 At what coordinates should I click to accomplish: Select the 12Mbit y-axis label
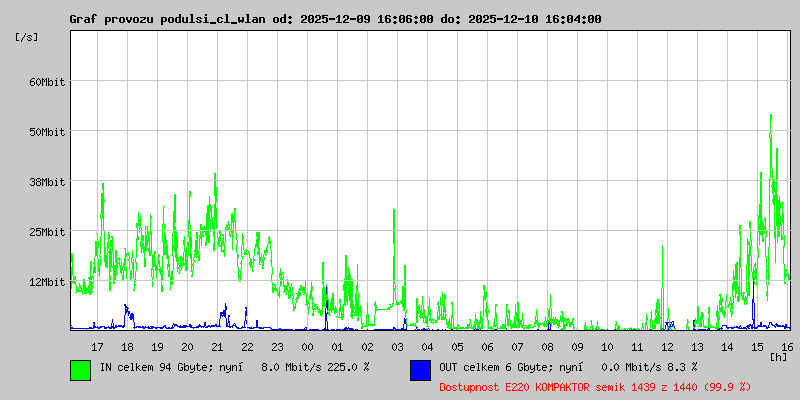pyautogui.click(x=46, y=282)
